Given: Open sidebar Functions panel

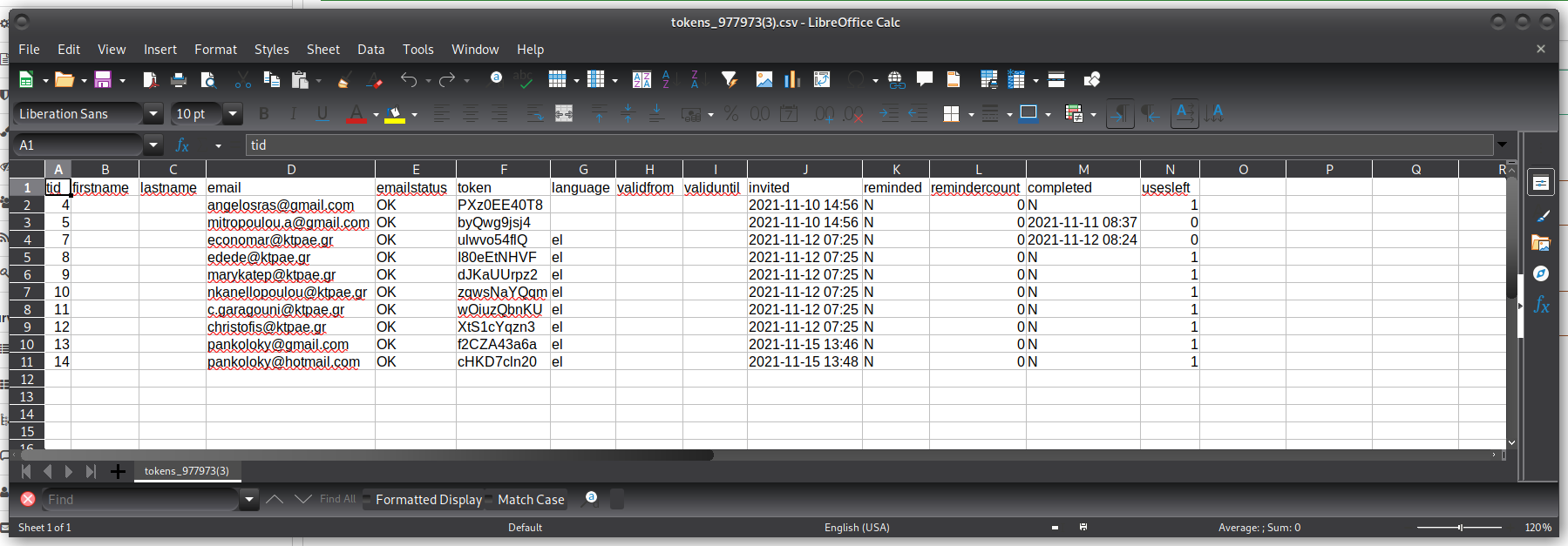Looking at the screenshot, I should pos(1541,305).
